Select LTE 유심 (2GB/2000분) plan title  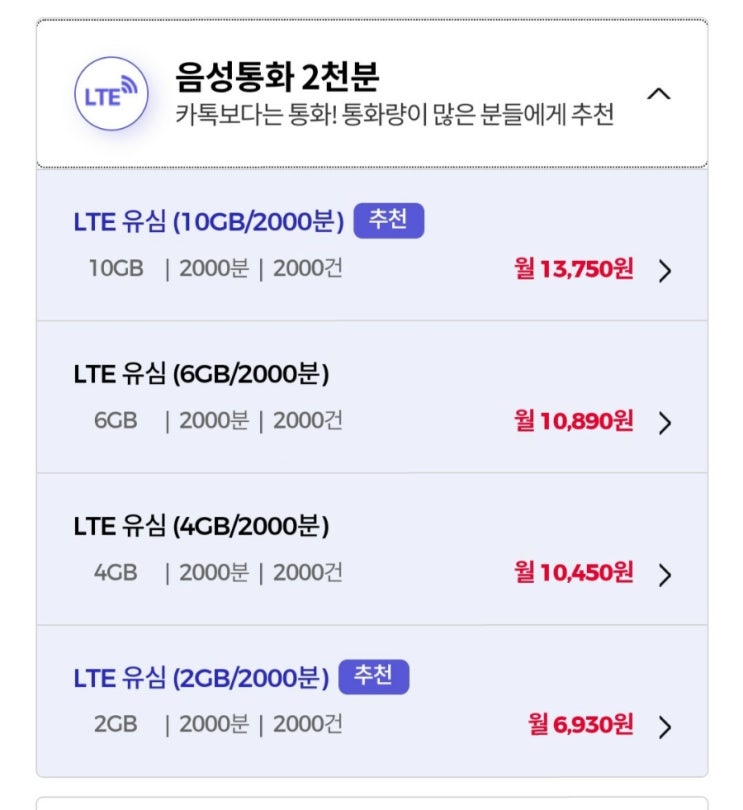[x=201, y=678]
